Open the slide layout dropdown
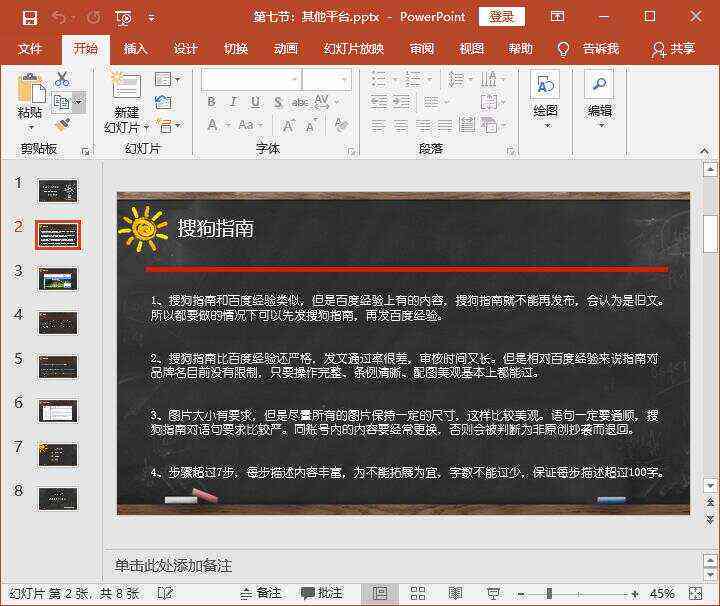Screen dimensions: 720x606 [168, 79]
